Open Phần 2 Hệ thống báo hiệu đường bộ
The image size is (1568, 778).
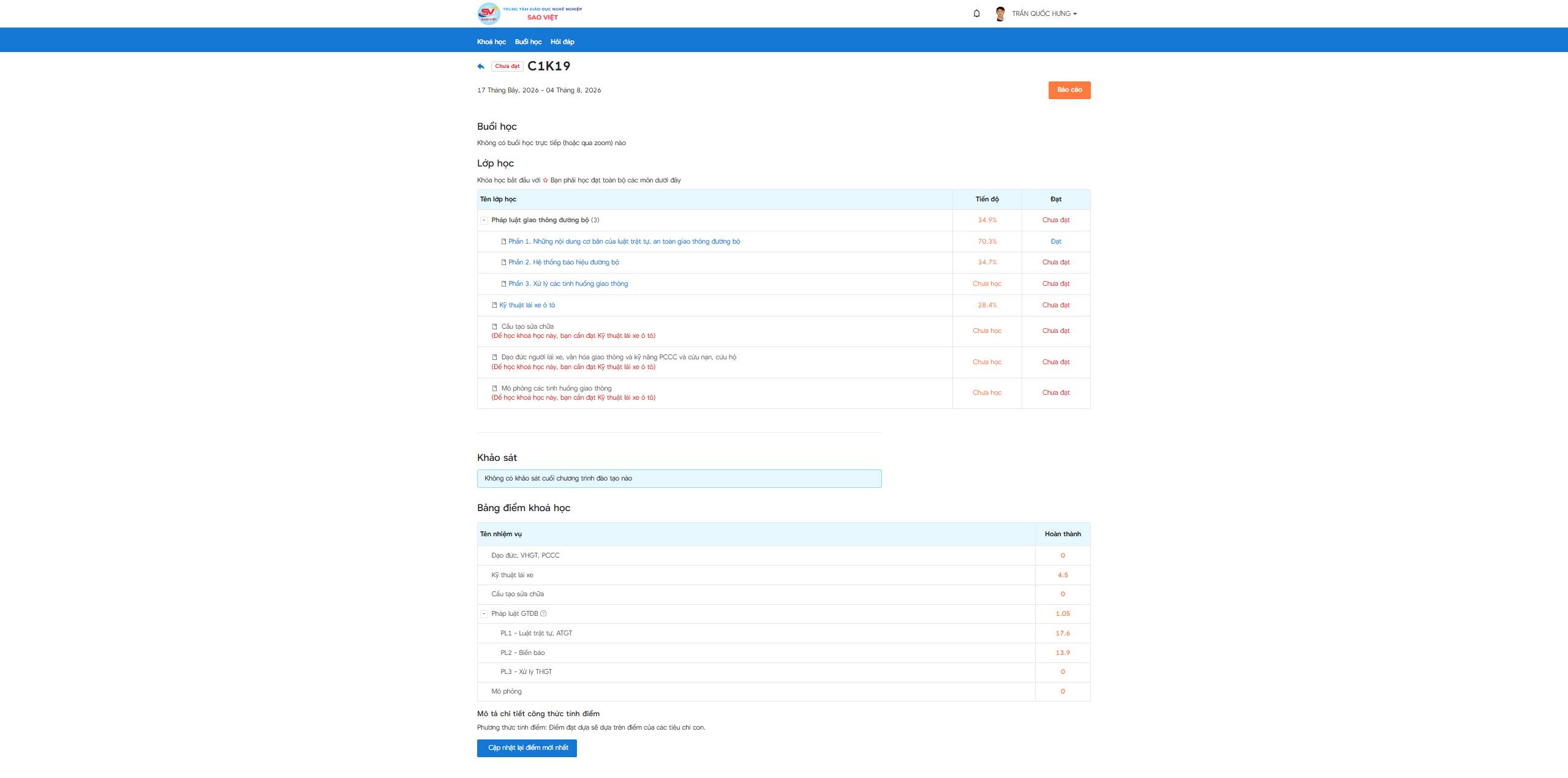pyautogui.click(x=563, y=263)
